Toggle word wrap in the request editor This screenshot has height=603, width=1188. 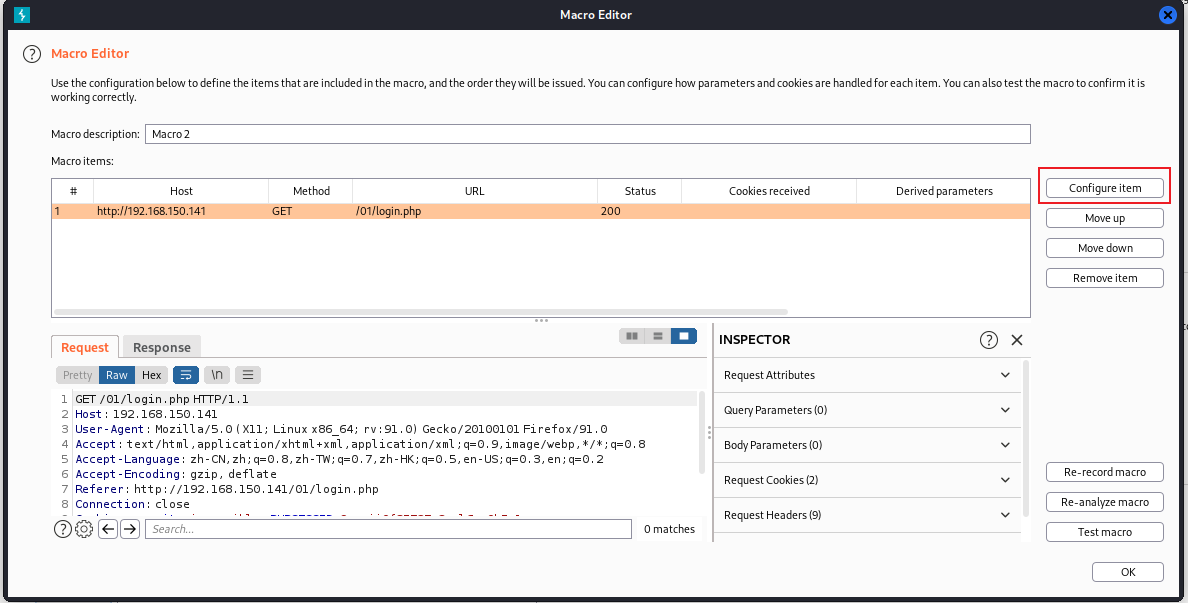[x=186, y=374]
